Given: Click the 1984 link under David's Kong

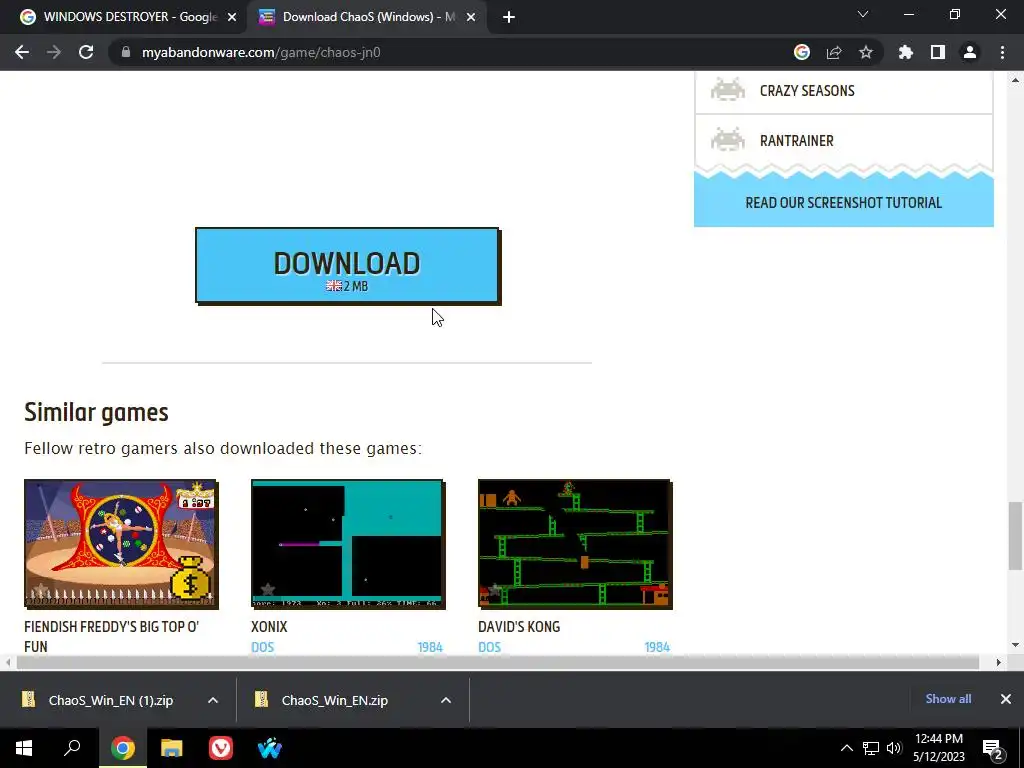Looking at the screenshot, I should pos(657,647).
